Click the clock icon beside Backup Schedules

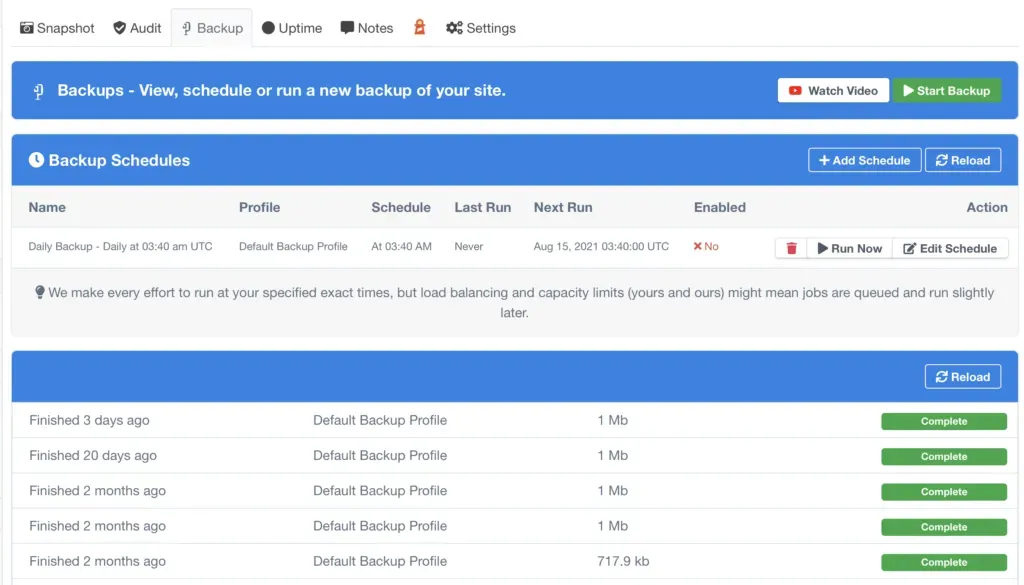pos(35,160)
